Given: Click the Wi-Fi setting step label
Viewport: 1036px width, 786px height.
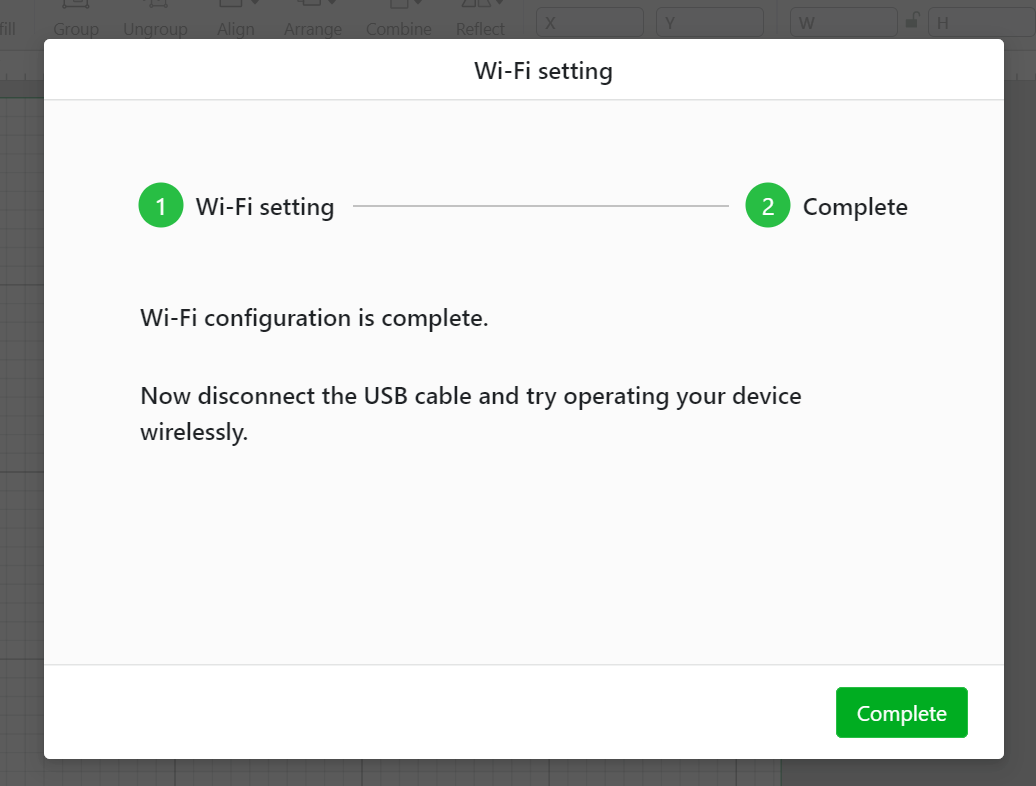Looking at the screenshot, I should [265, 207].
